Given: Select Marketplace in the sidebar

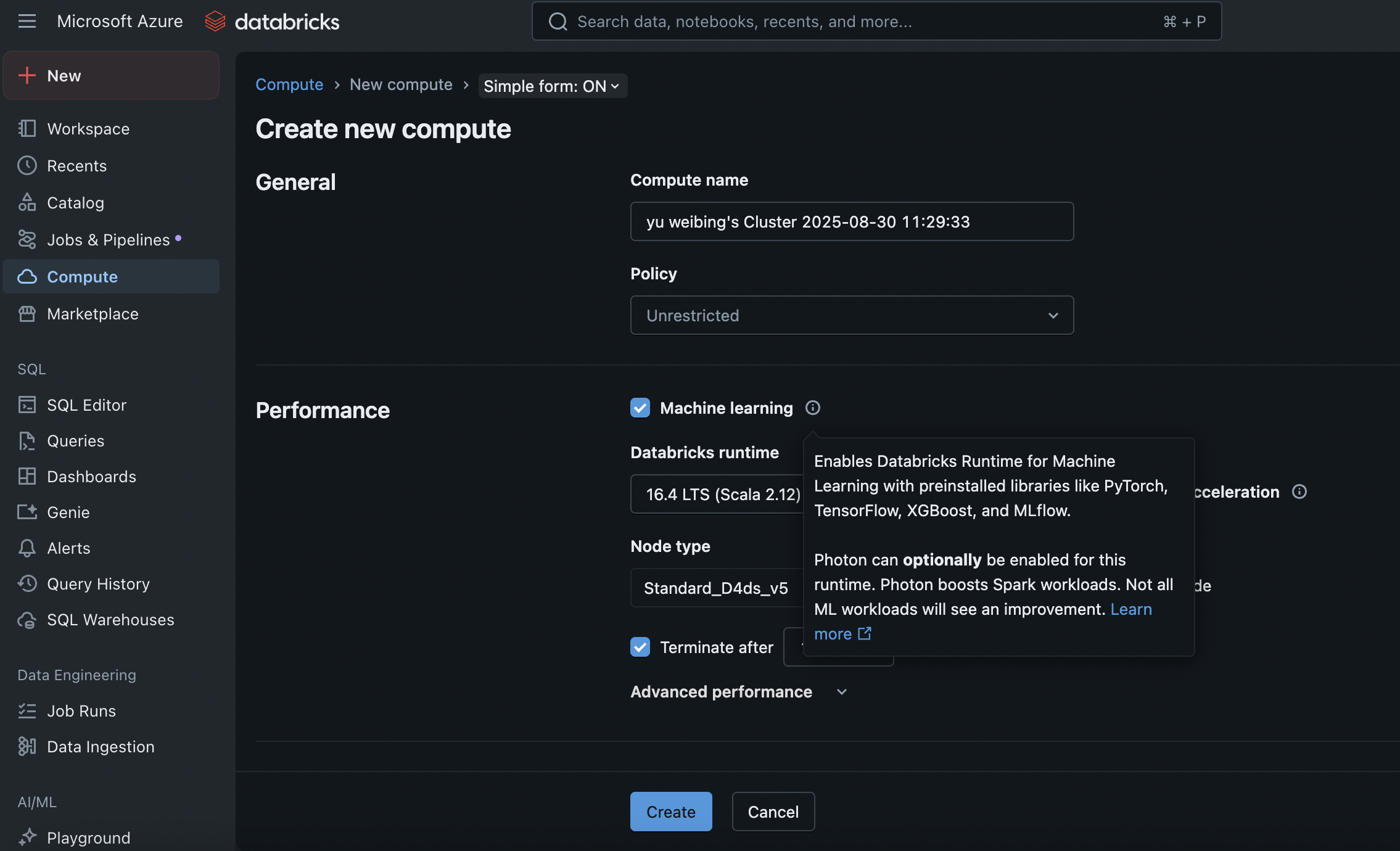Looking at the screenshot, I should point(111,313).
